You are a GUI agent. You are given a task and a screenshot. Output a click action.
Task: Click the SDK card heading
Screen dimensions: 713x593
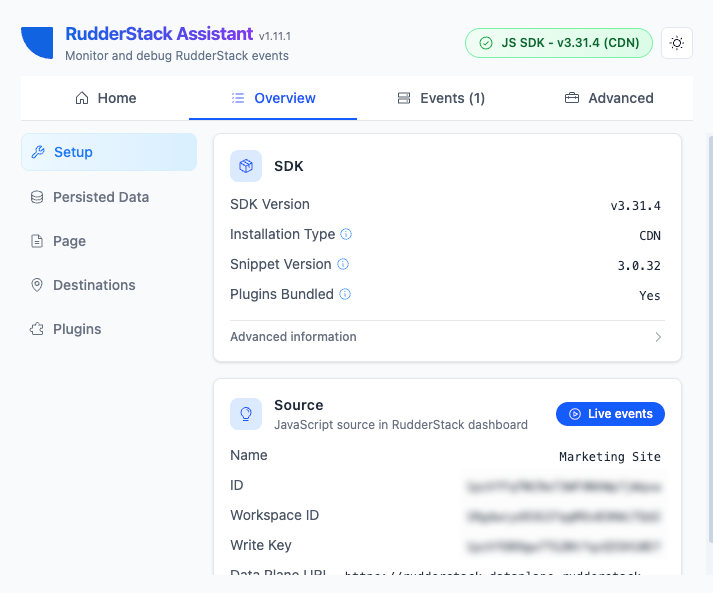289,166
